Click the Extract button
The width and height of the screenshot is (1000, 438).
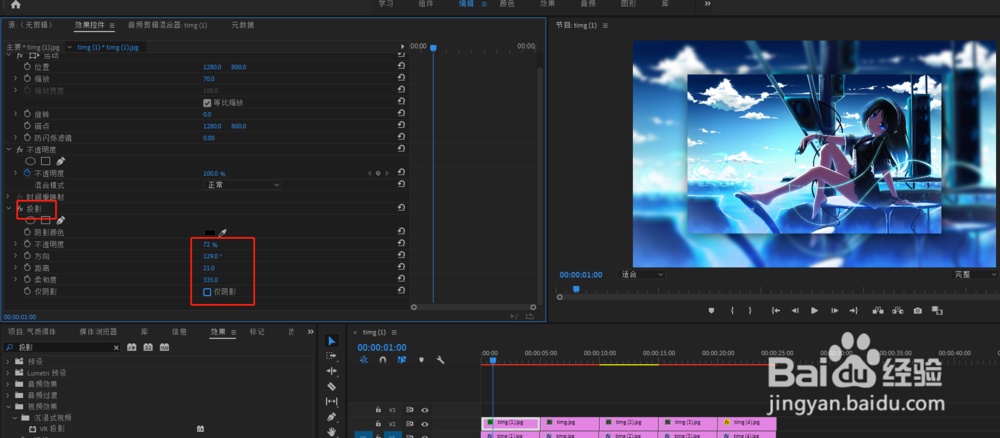pos(898,310)
